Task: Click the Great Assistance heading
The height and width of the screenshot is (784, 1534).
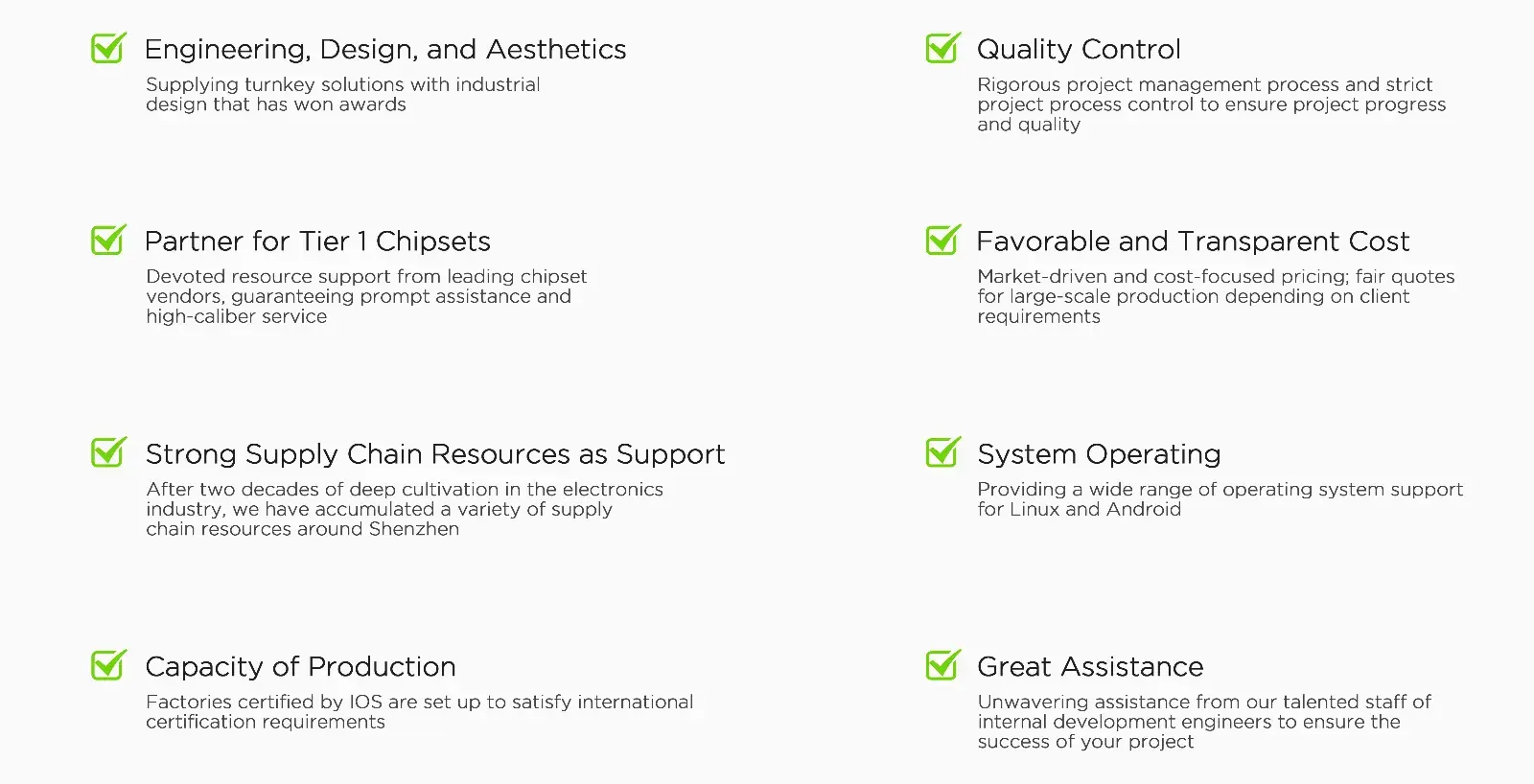Action: [1090, 667]
